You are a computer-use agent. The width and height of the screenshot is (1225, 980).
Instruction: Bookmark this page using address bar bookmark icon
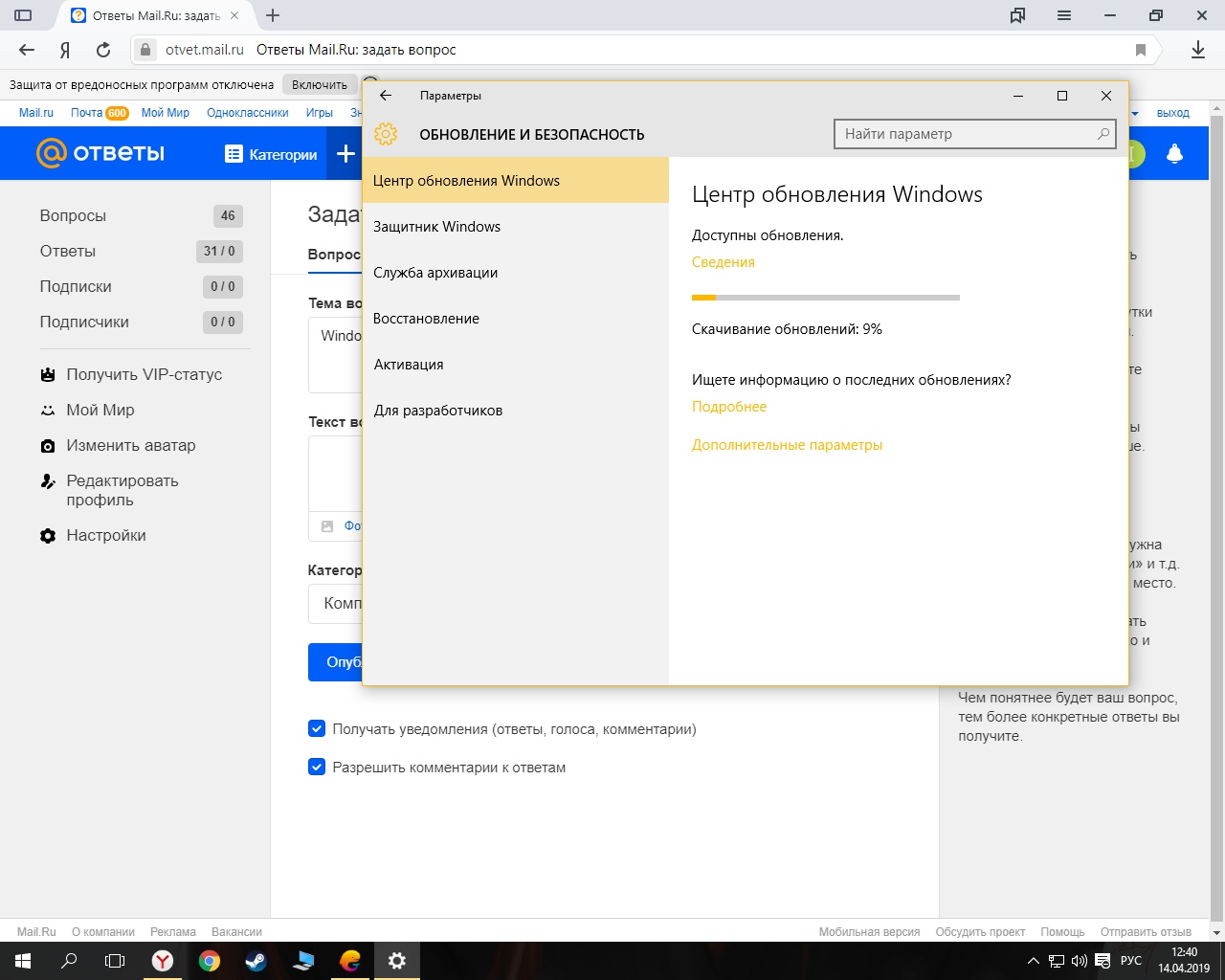point(1141,50)
